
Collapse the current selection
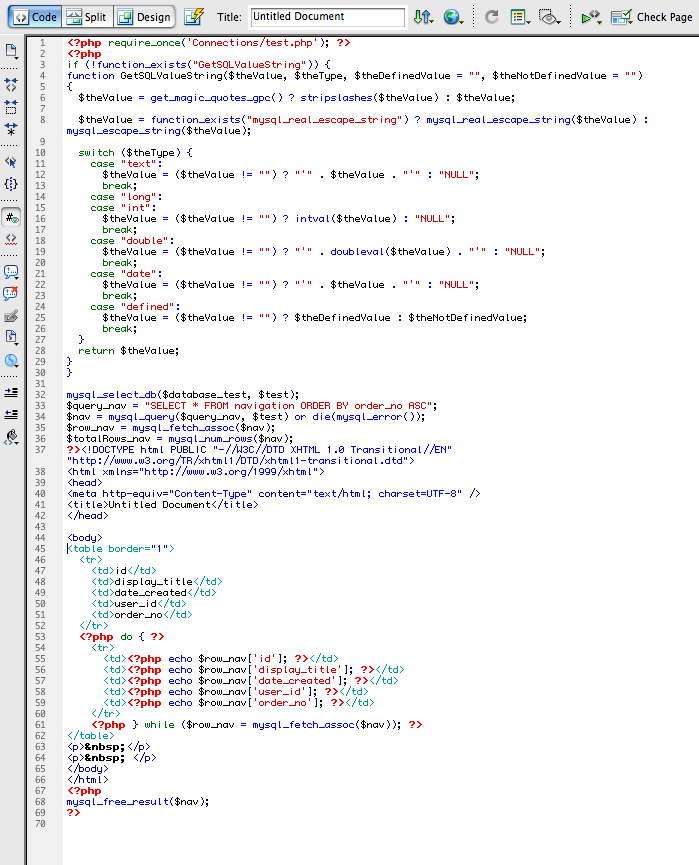[x=11, y=106]
